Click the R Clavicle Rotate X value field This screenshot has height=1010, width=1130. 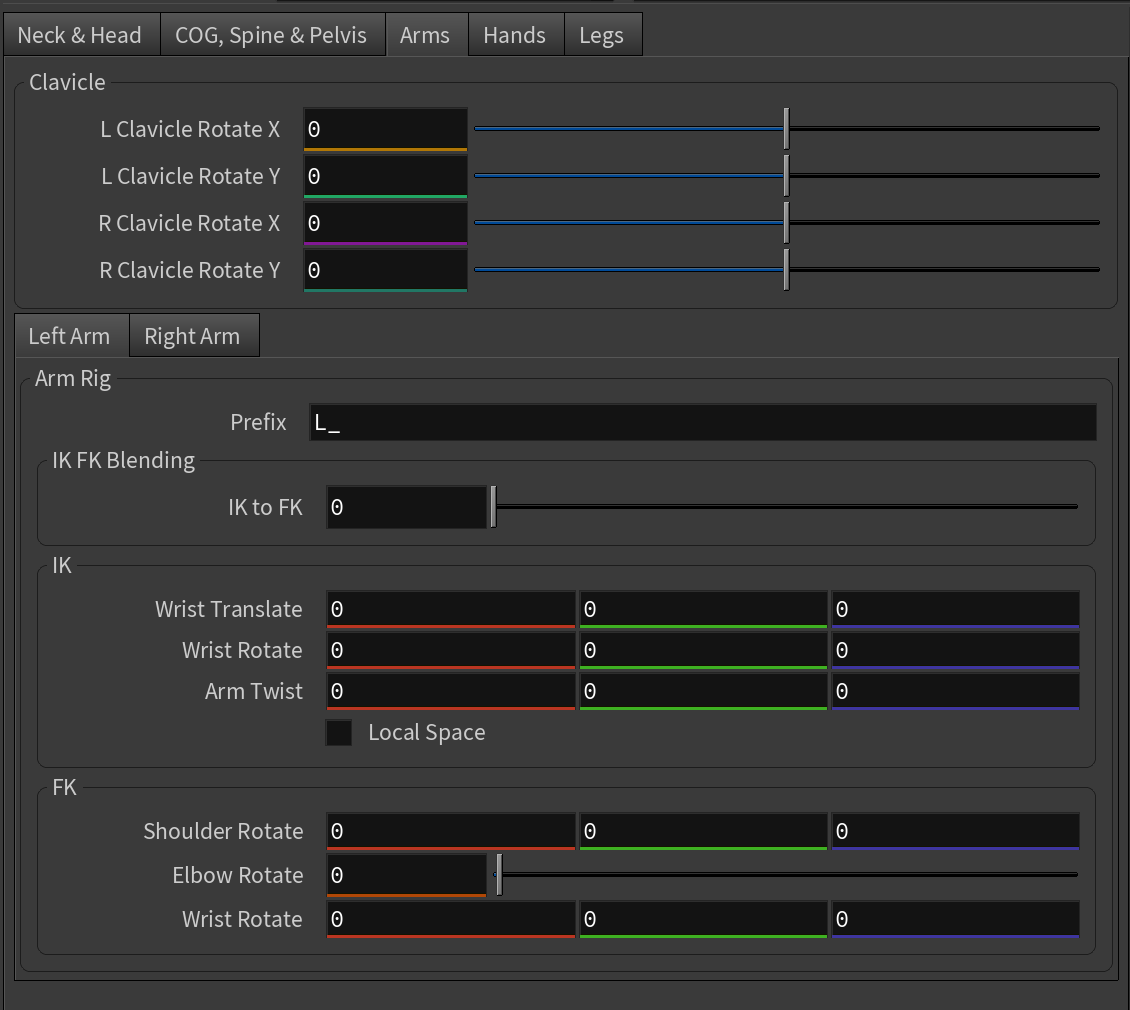(x=385, y=223)
